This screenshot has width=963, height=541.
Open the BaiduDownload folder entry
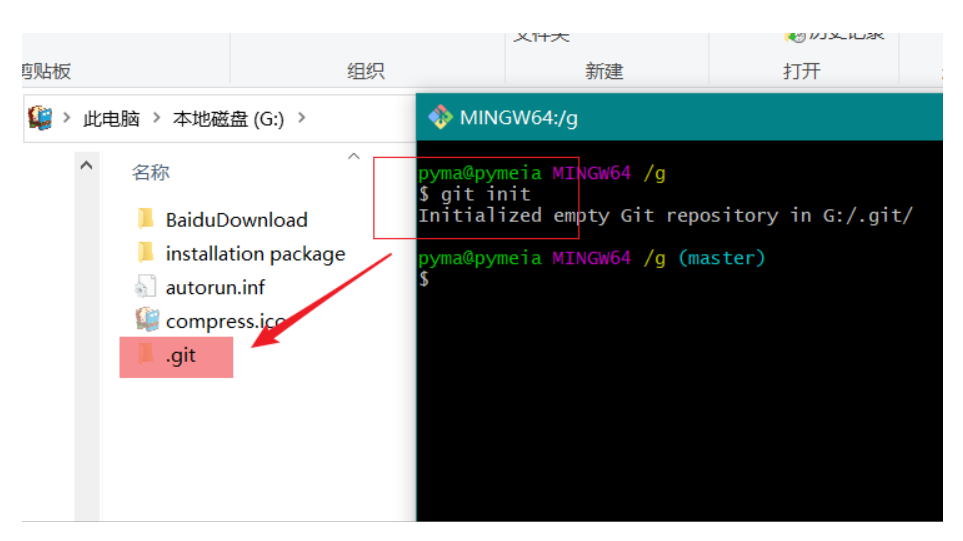(x=236, y=220)
